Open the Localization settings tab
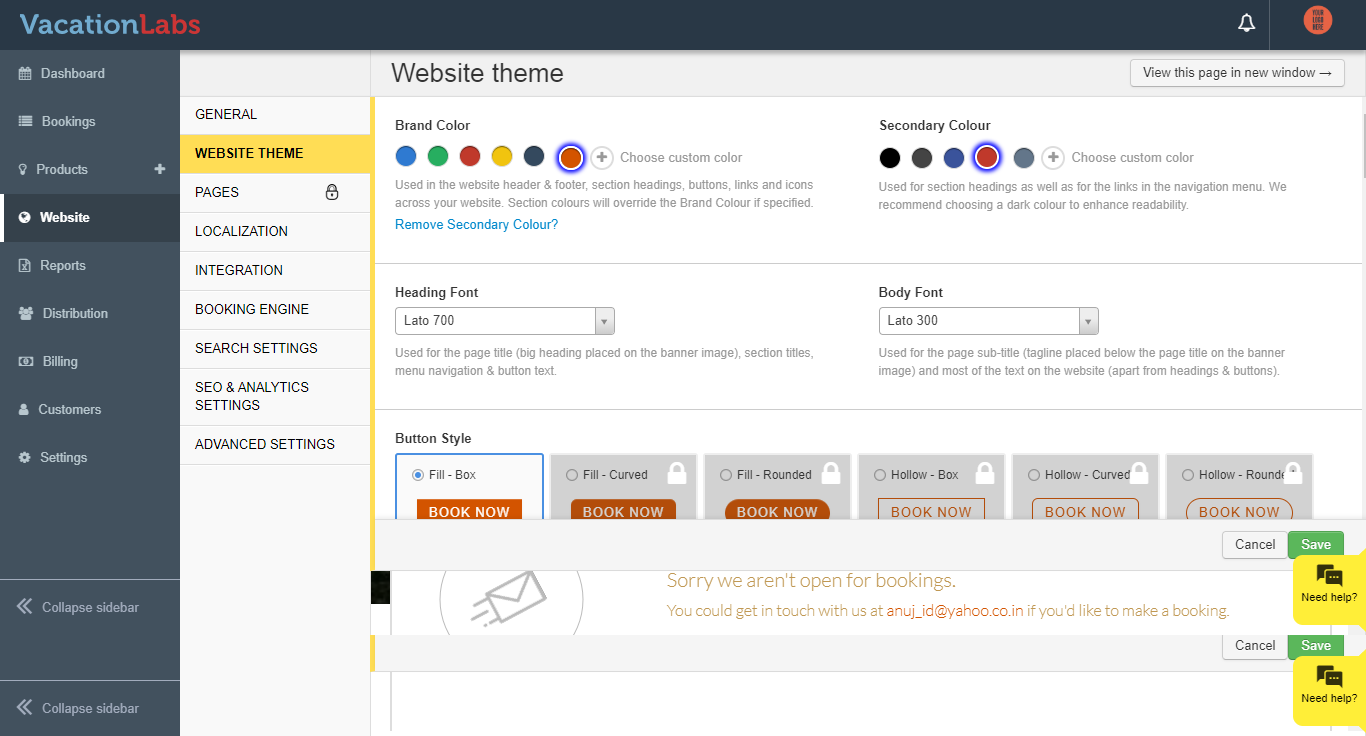Viewport: 1366px width, 736px height. coord(241,231)
